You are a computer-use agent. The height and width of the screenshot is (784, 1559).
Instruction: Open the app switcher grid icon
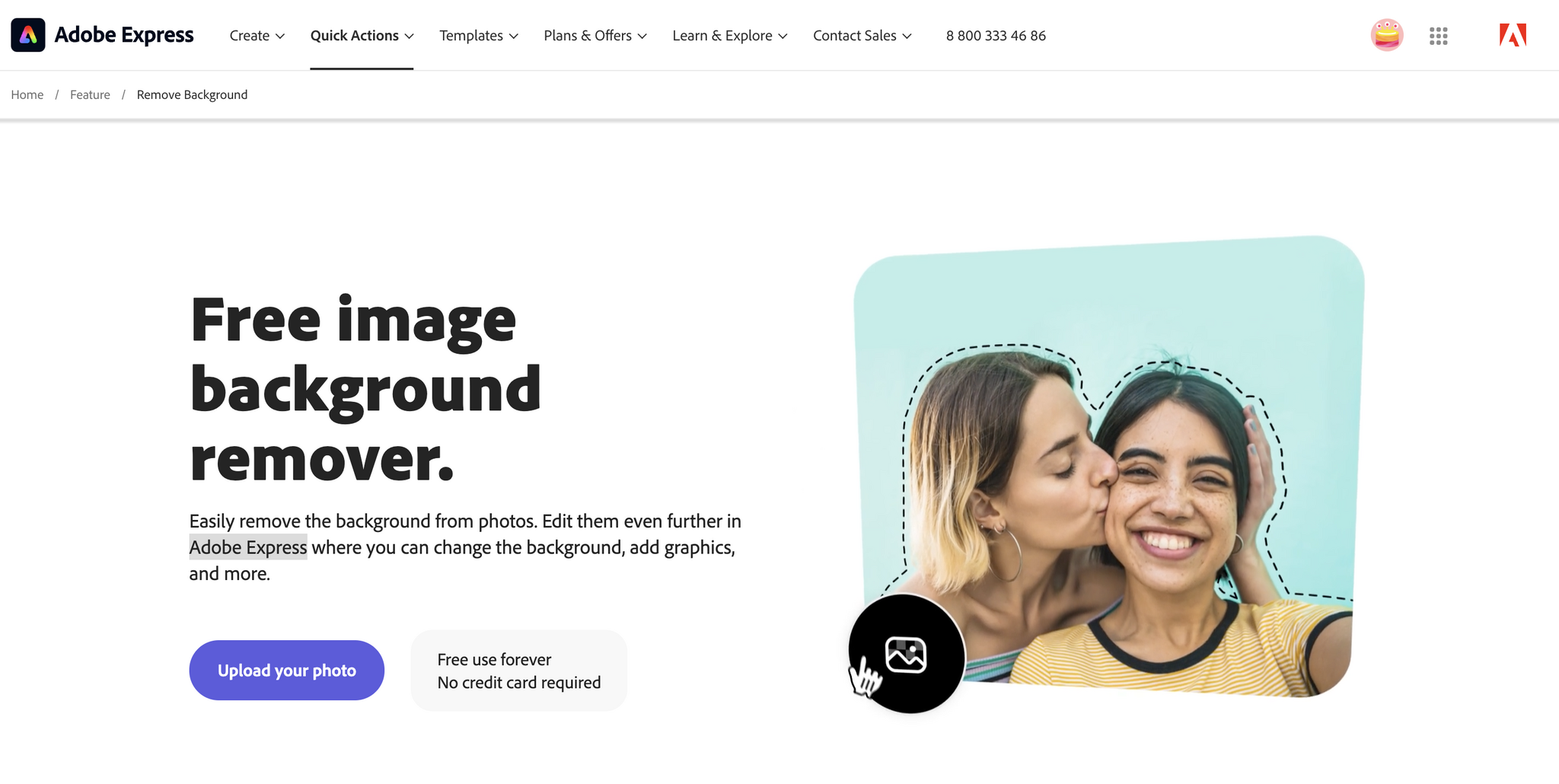1438,36
